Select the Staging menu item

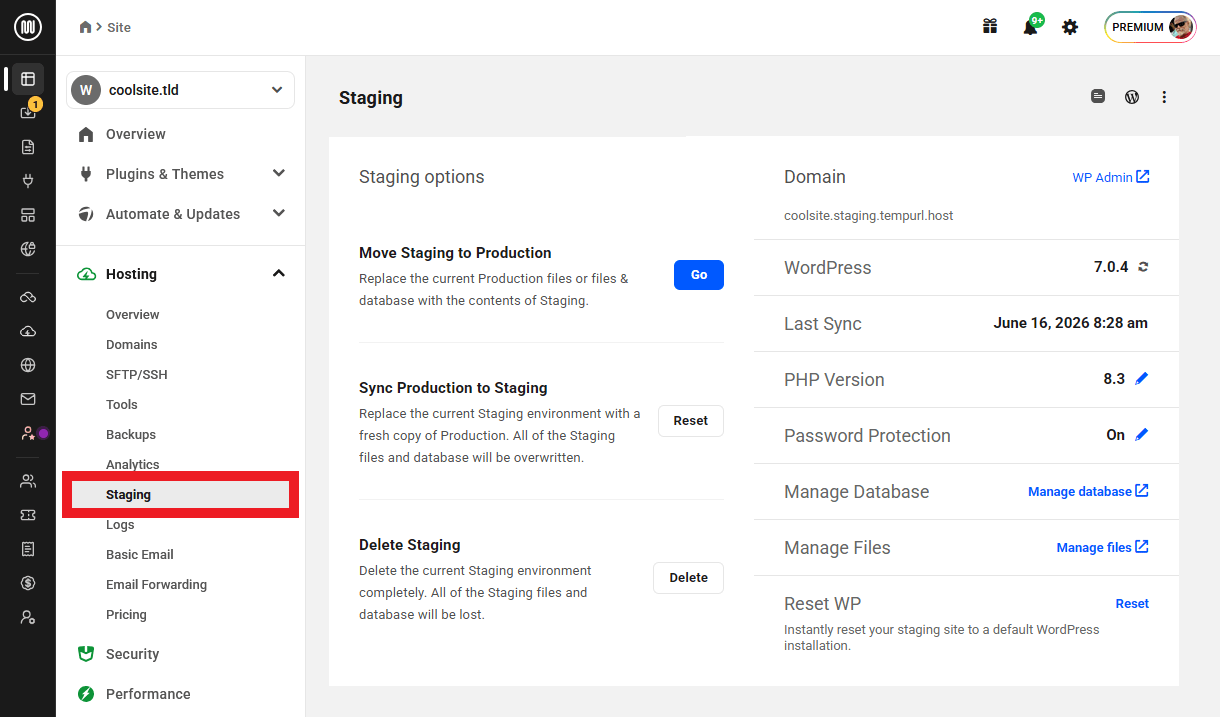click(180, 494)
